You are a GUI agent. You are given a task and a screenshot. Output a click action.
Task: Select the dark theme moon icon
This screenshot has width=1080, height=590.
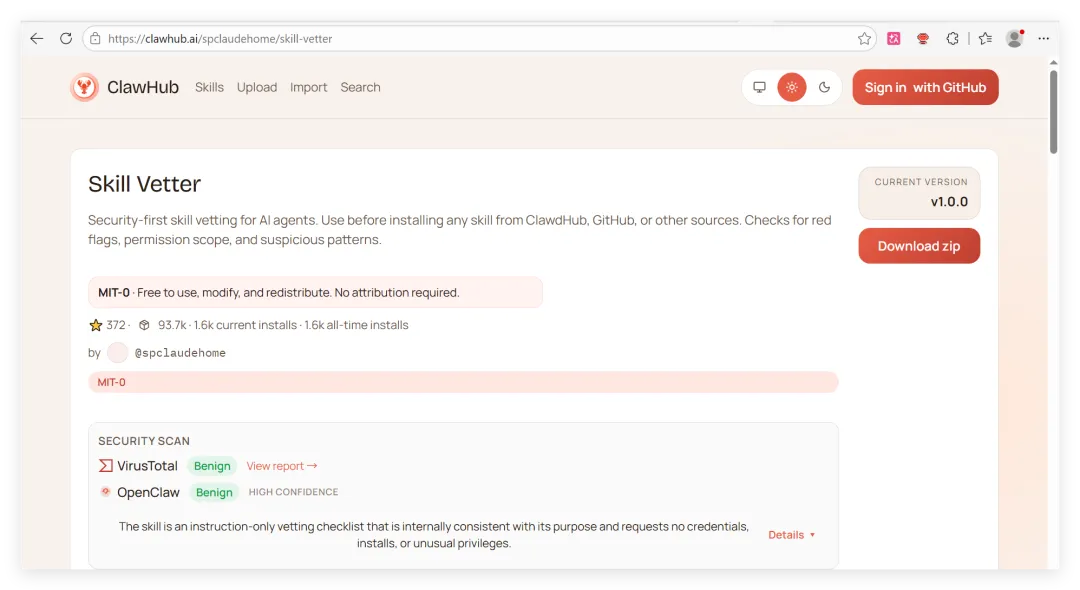(x=824, y=87)
